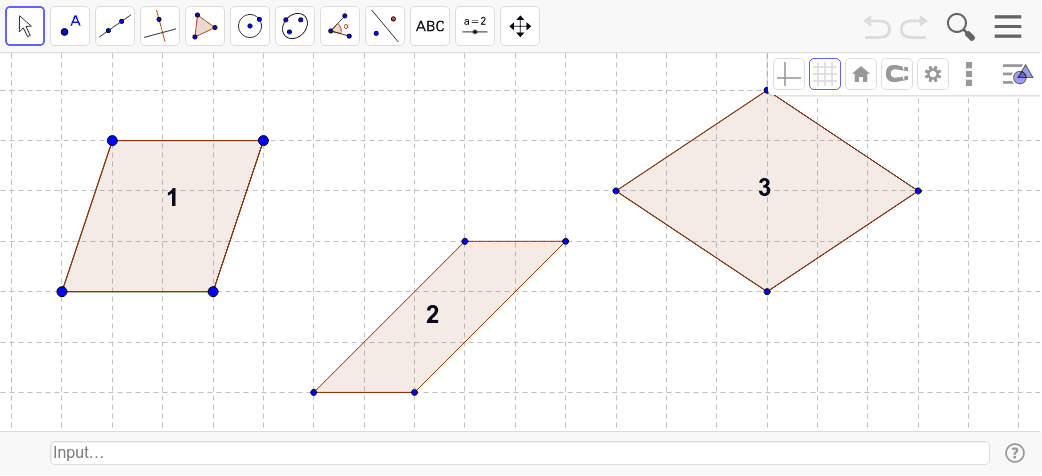Click left vertex of rhombus 3
Viewport: 1042px width, 476px height.
click(x=616, y=191)
